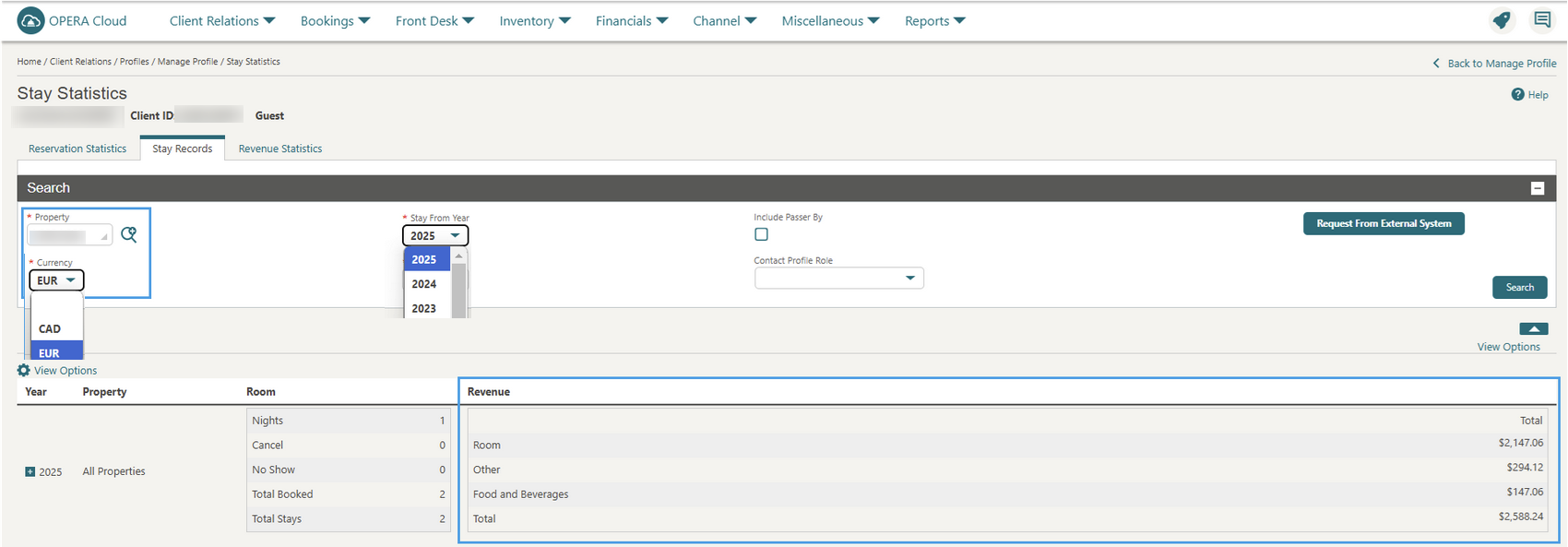Click the Total Stays row label

click(x=277, y=519)
